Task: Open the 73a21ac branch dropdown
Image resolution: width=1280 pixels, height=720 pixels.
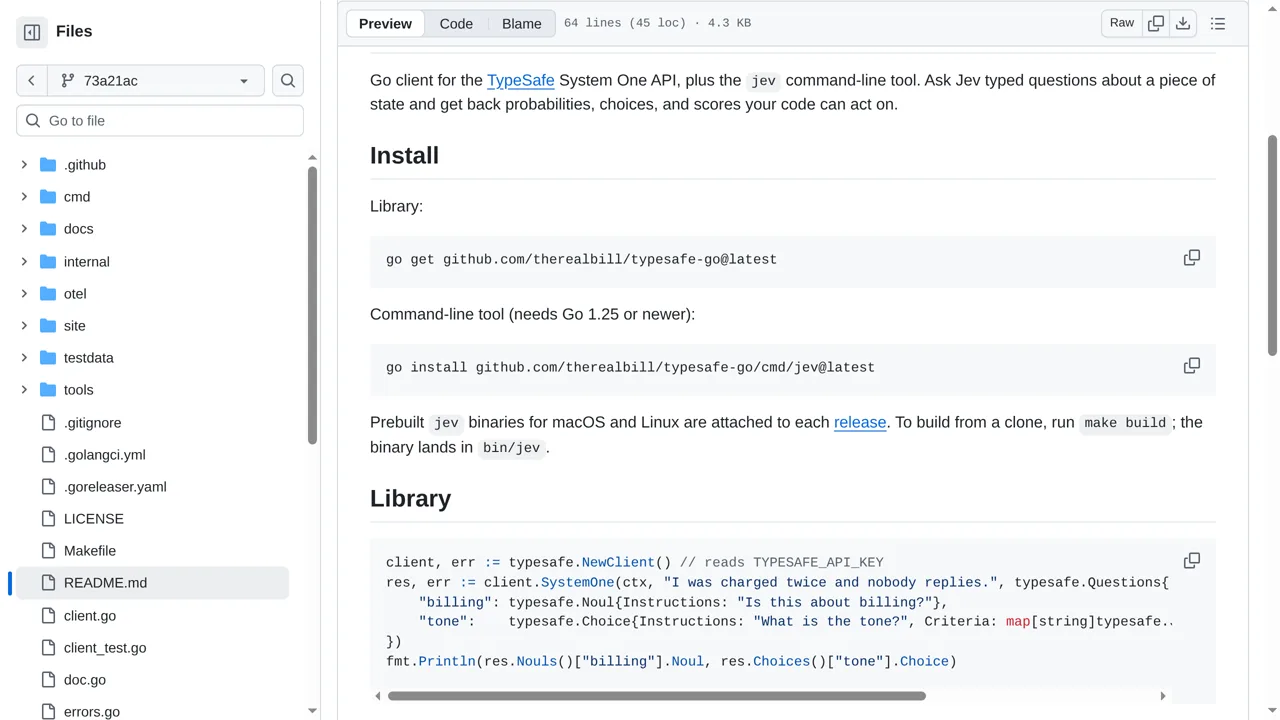Action: point(156,81)
